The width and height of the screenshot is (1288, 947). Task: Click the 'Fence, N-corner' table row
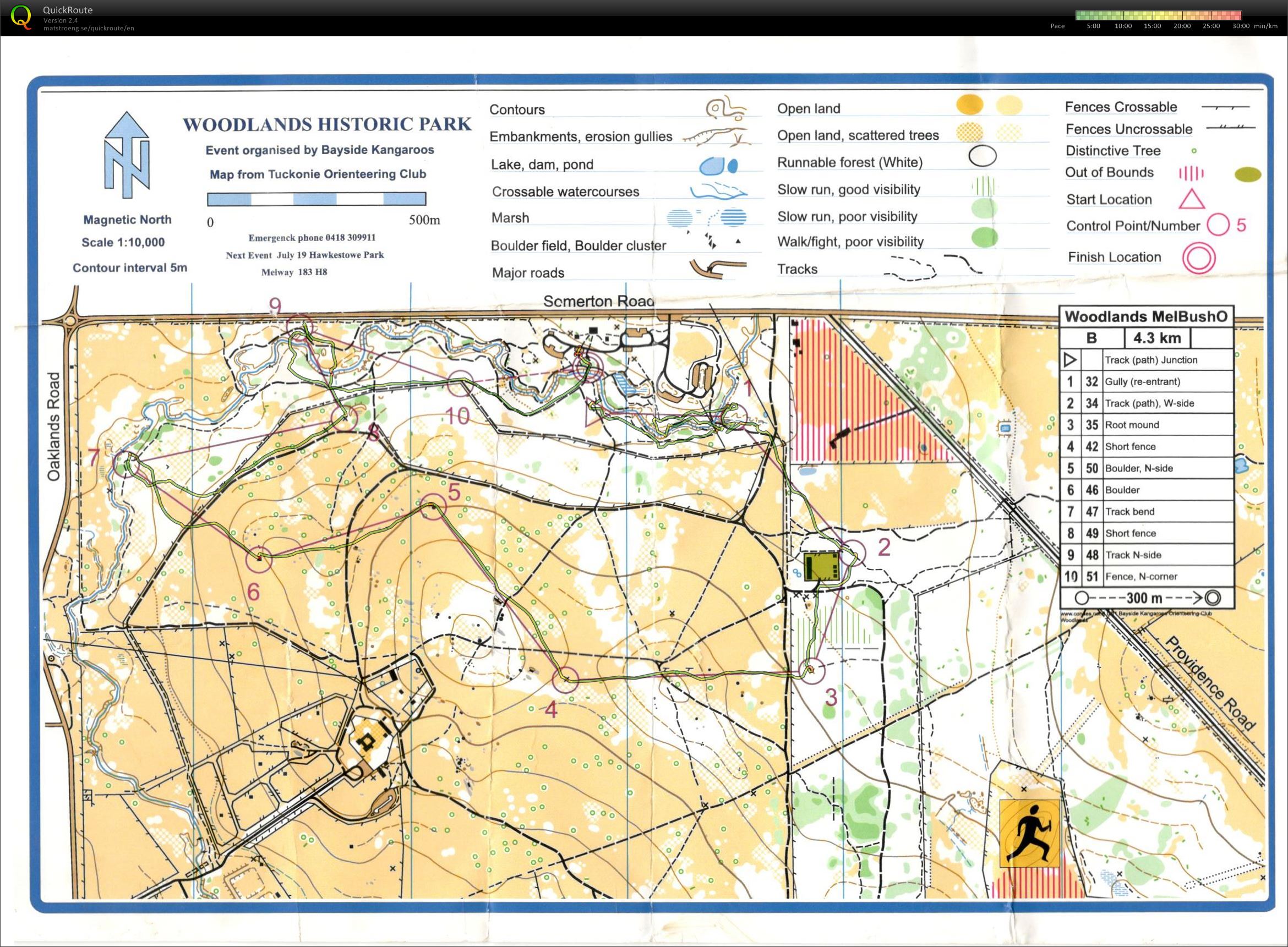[x=1147, y=577]
